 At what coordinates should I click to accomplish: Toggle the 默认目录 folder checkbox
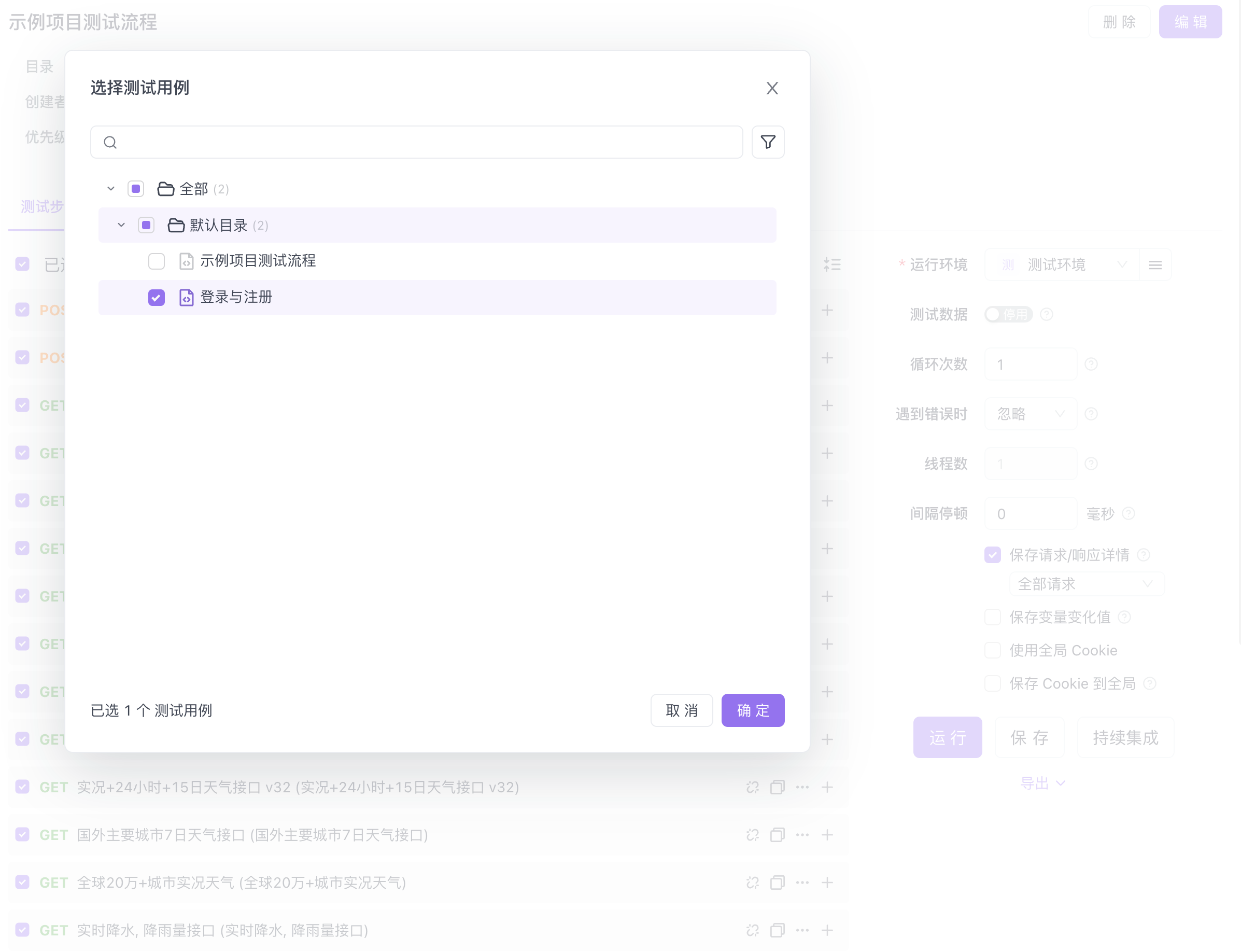[x=146, y=226]
